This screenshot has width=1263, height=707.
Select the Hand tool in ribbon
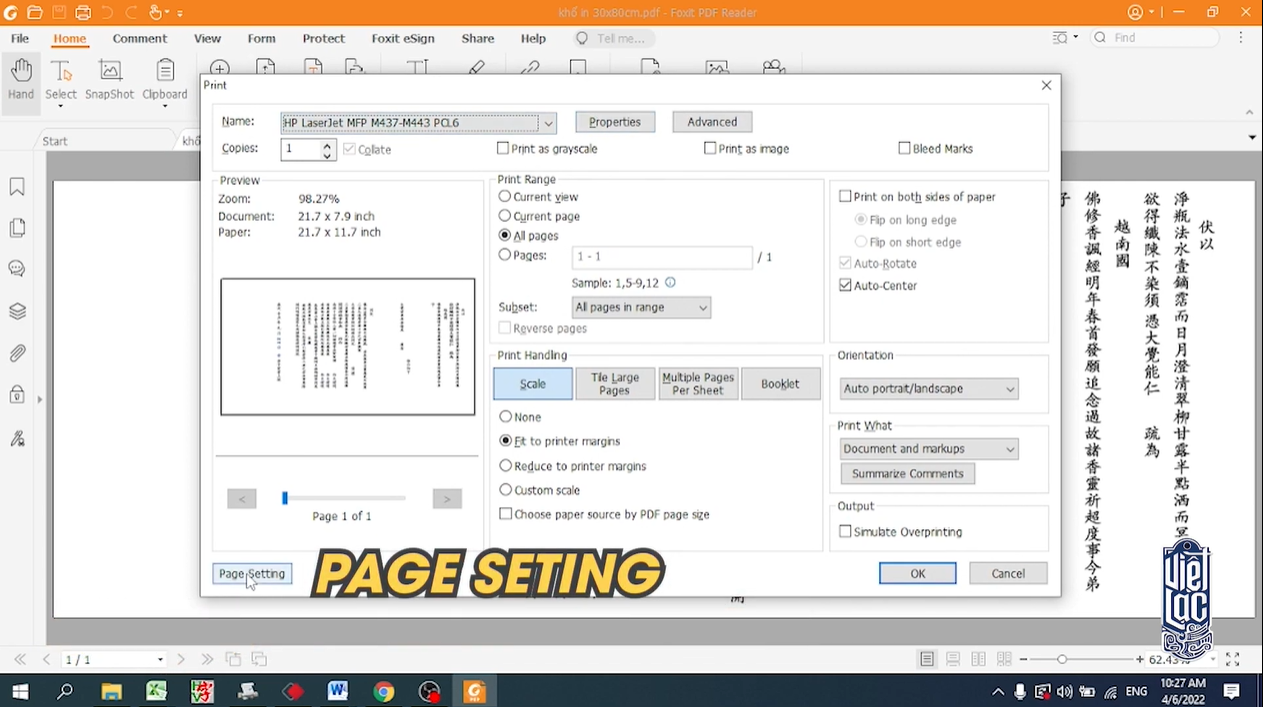[x=21, y=79]
